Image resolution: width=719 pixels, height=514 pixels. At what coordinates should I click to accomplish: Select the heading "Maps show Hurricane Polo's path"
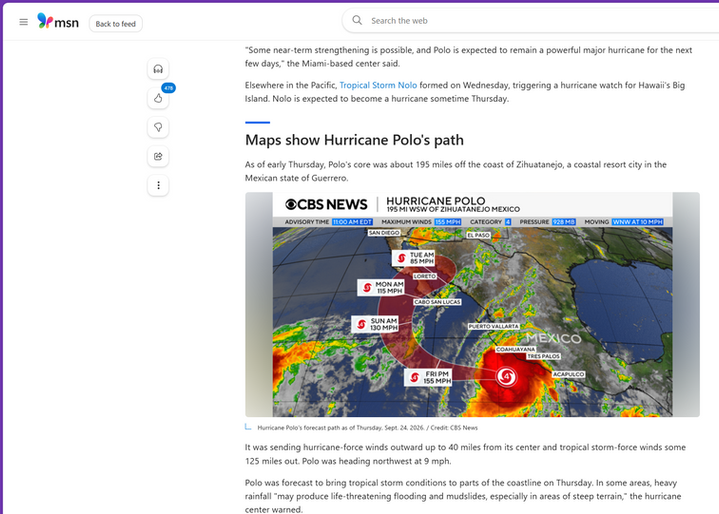354,140
